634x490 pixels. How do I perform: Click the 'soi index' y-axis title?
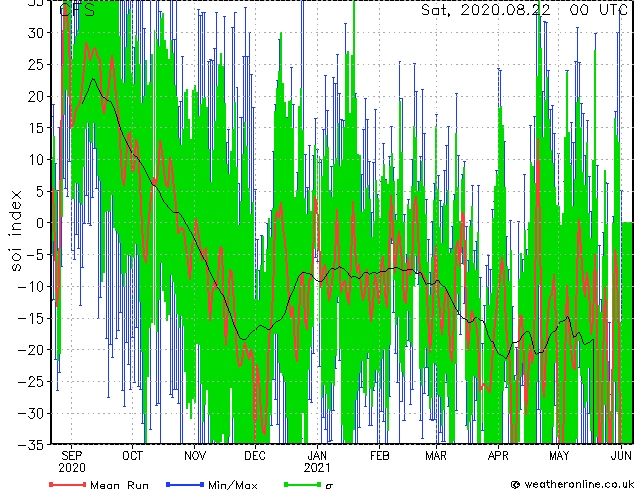click(16, 231)
